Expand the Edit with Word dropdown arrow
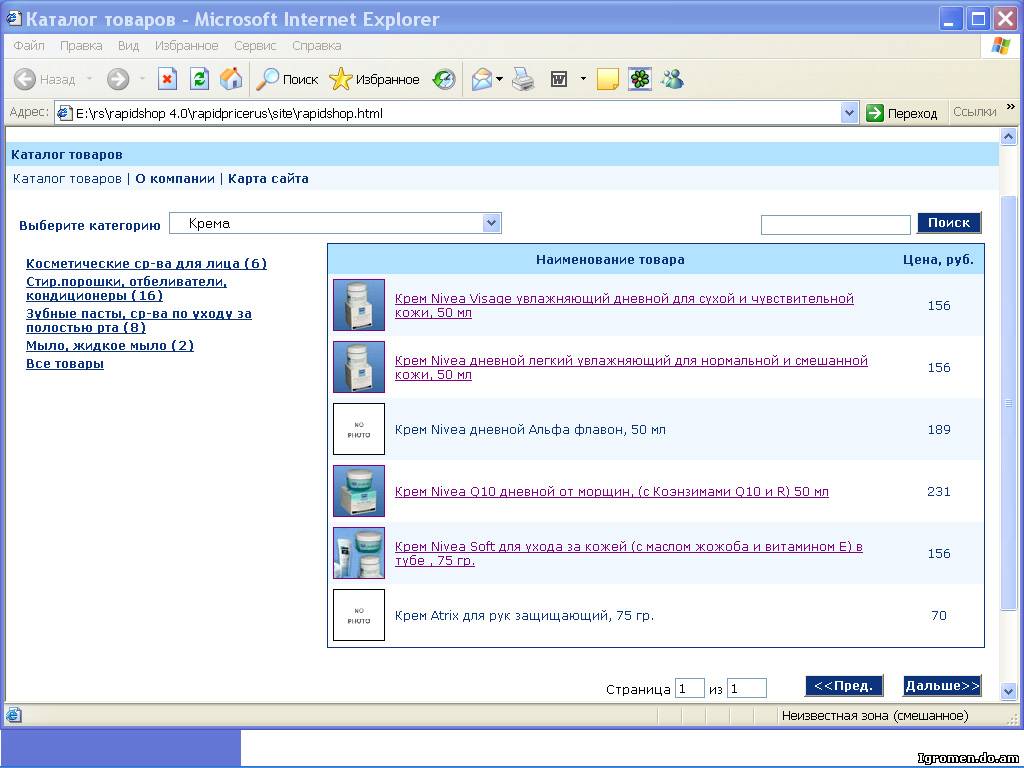This screenshot has width=1024, height=768. pos(583,80)
